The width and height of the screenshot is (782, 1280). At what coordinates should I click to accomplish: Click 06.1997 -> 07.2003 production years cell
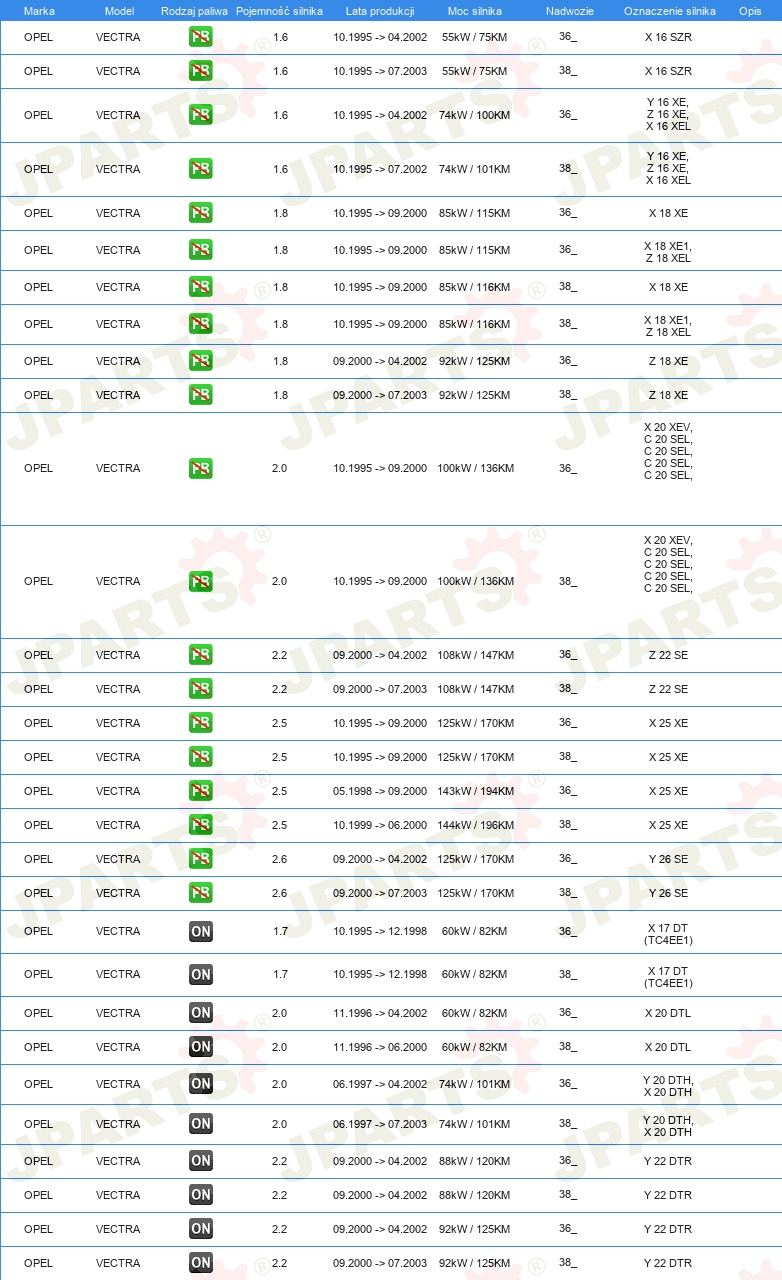[380, 1124]
